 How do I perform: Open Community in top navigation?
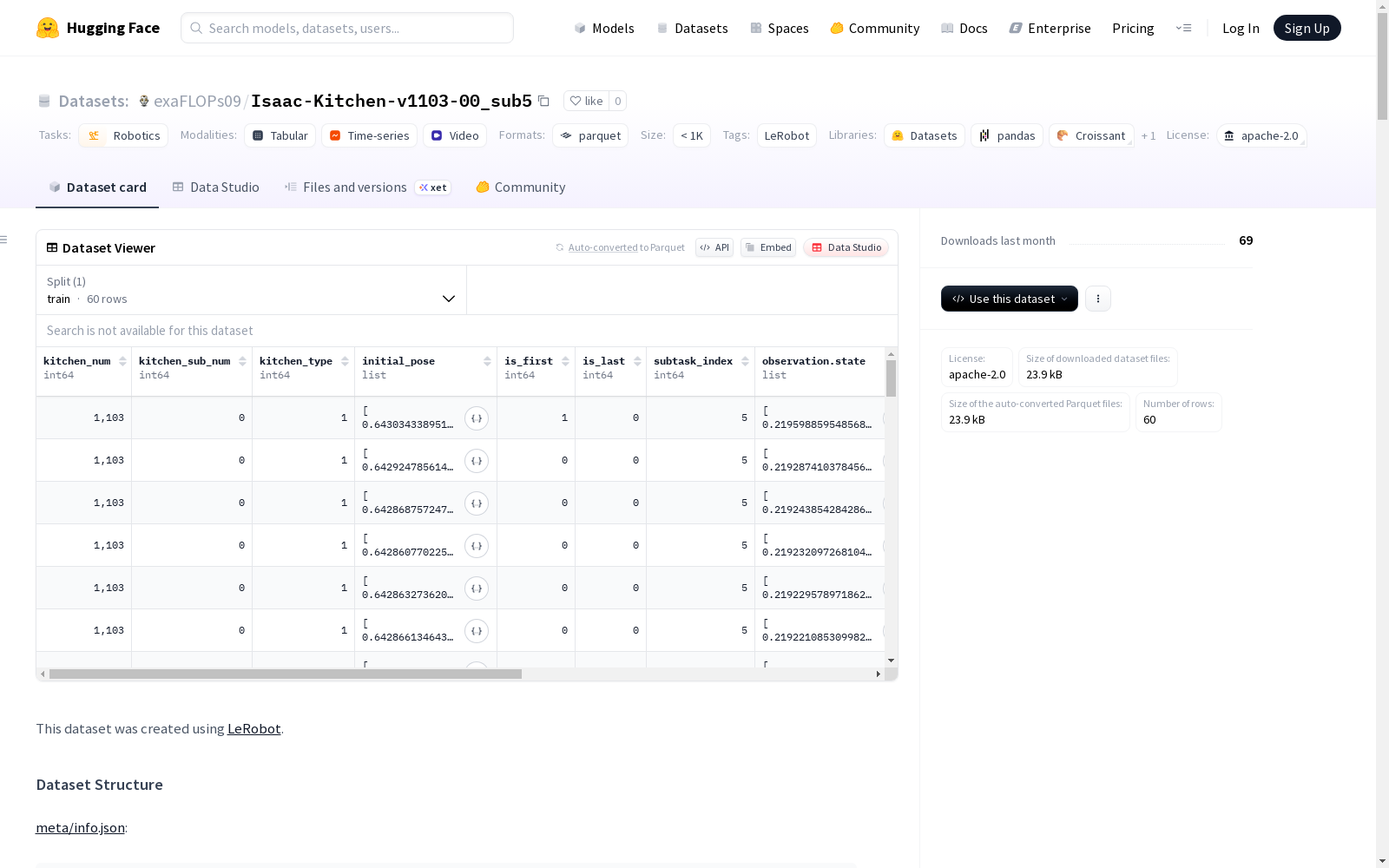tap(874, 28)
